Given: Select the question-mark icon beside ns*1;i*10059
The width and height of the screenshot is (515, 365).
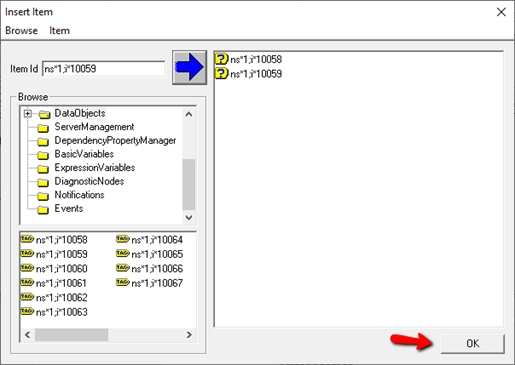Looking at the screenshot, I should (221, 73).
